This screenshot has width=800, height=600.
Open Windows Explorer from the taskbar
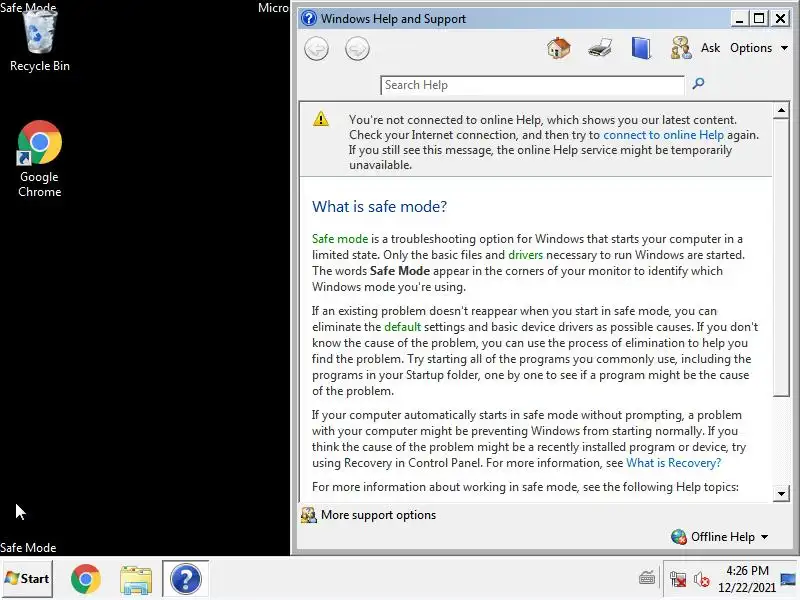(x=136, y=580)
